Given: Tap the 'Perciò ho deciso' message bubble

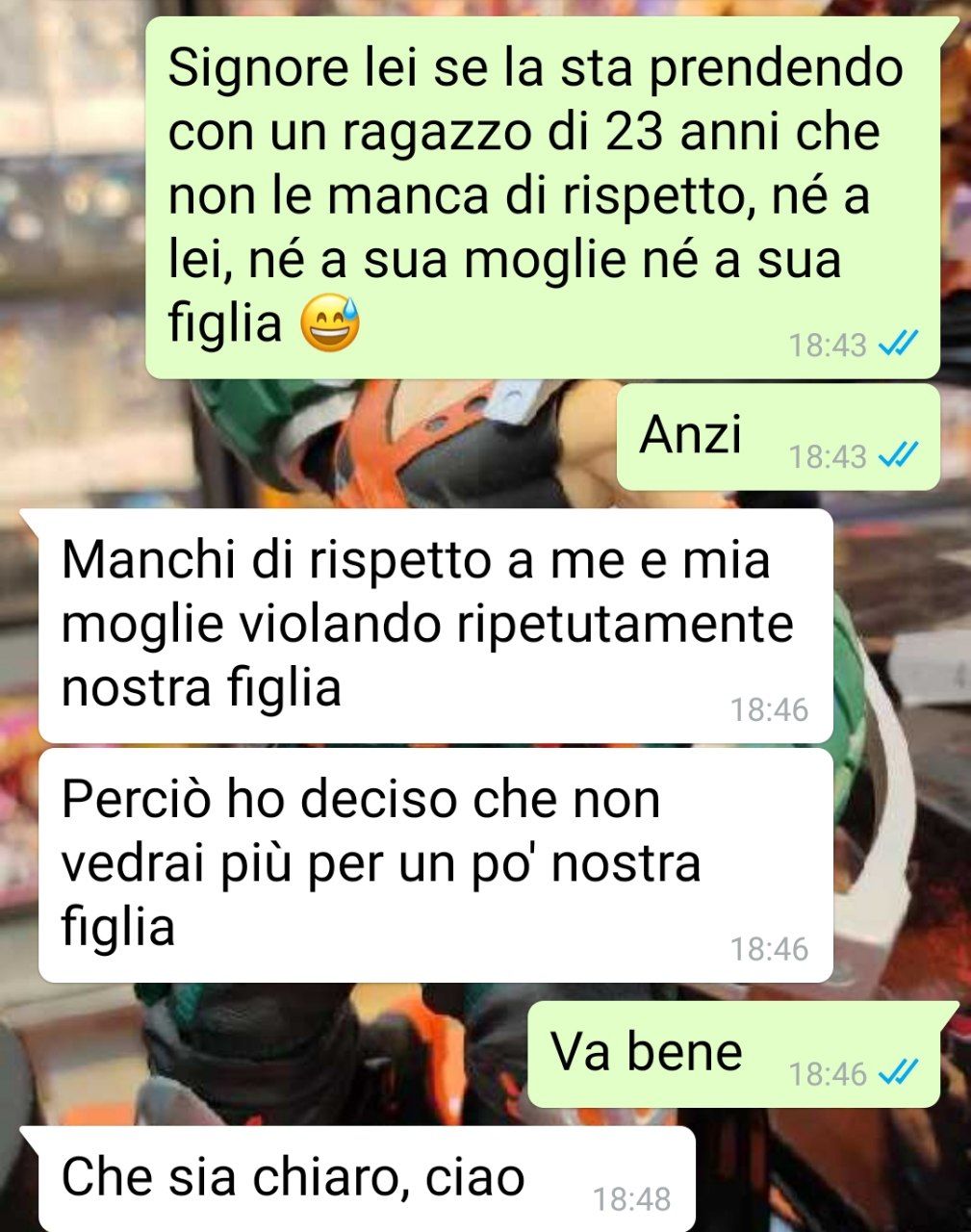Looking at the screenshot, I should coord(435,865).
